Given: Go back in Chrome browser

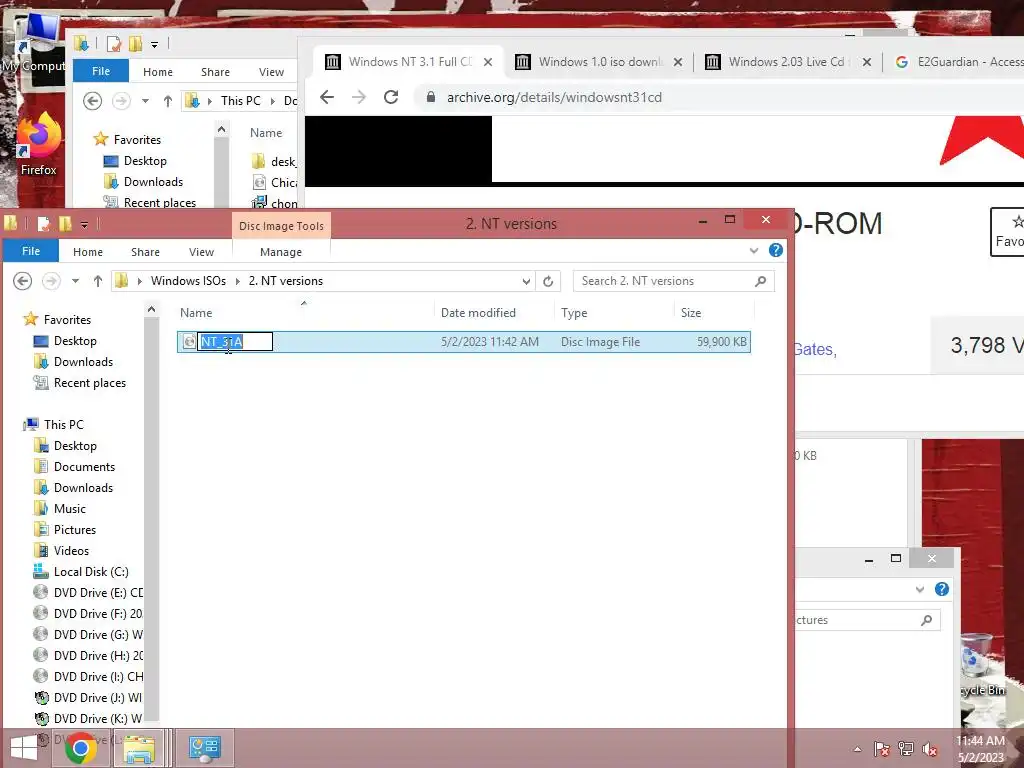Looking at the screenshot, I should coord(327,97).
